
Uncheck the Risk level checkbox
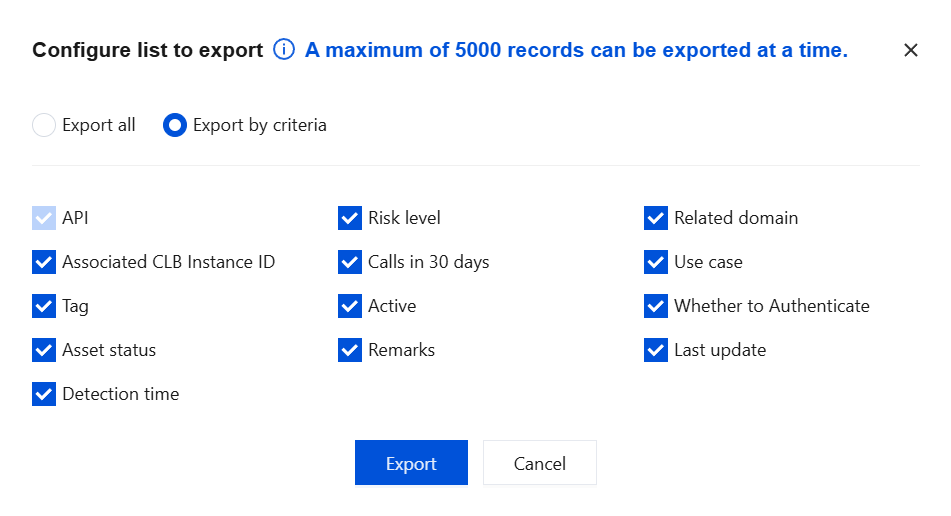(350, 218)
